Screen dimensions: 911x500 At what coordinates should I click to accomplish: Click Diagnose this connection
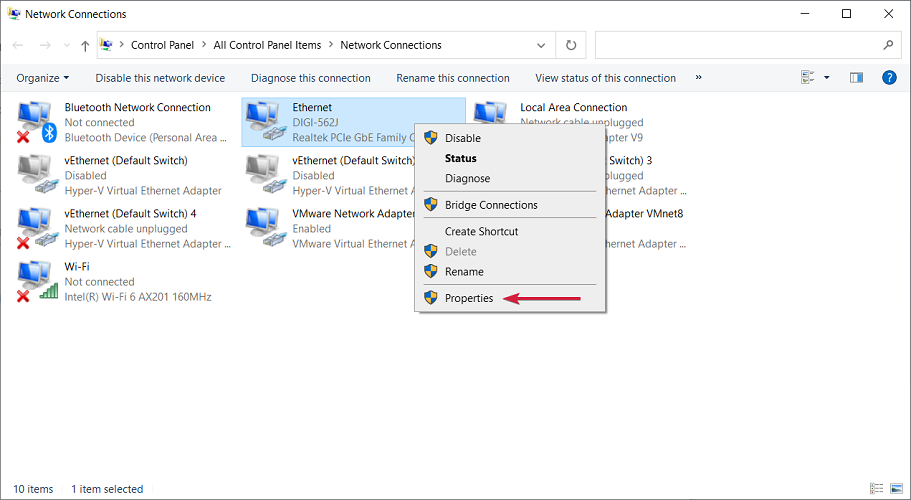click(310, 78)
